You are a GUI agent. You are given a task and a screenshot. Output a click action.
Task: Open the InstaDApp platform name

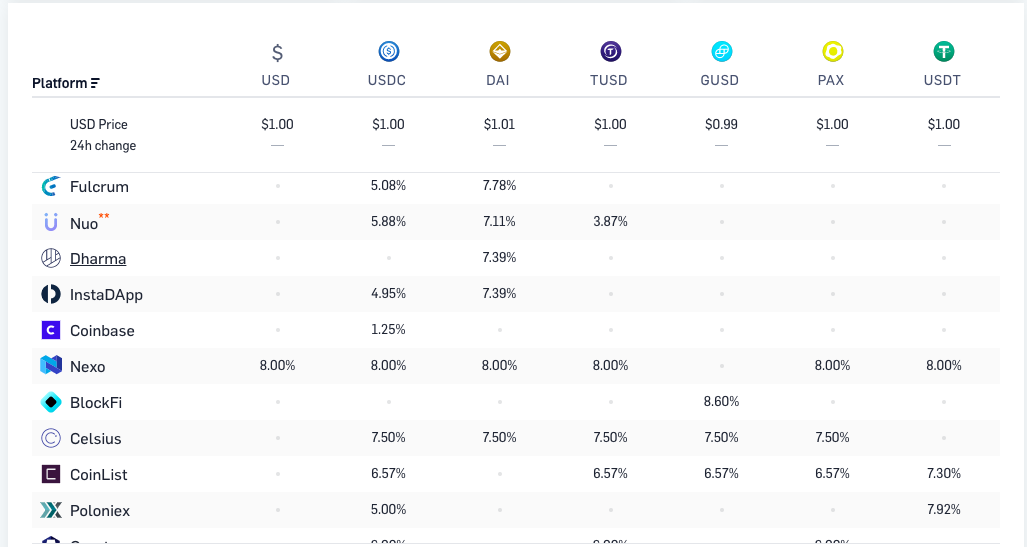[x=106, y=295]
